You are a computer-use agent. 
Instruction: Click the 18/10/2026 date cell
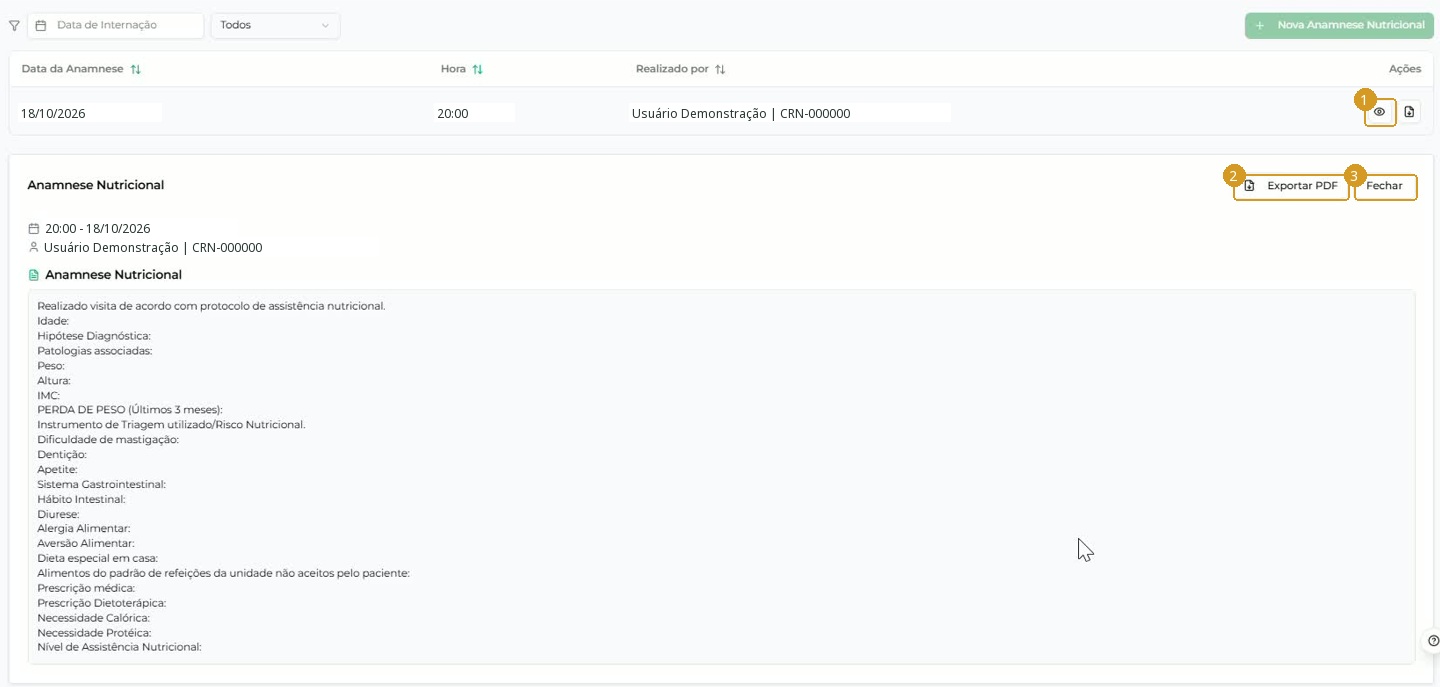pyautogui.click(x=54, y=114)
